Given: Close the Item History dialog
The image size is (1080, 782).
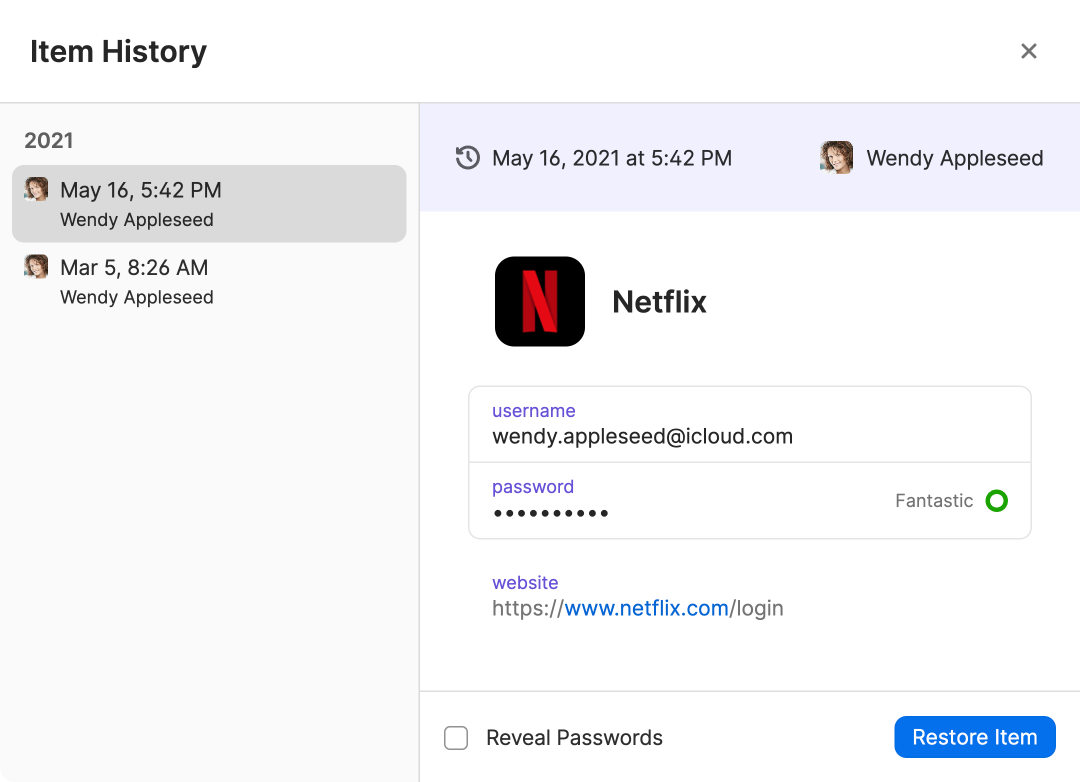Looking at the screenshot, I should (1028, 51).
